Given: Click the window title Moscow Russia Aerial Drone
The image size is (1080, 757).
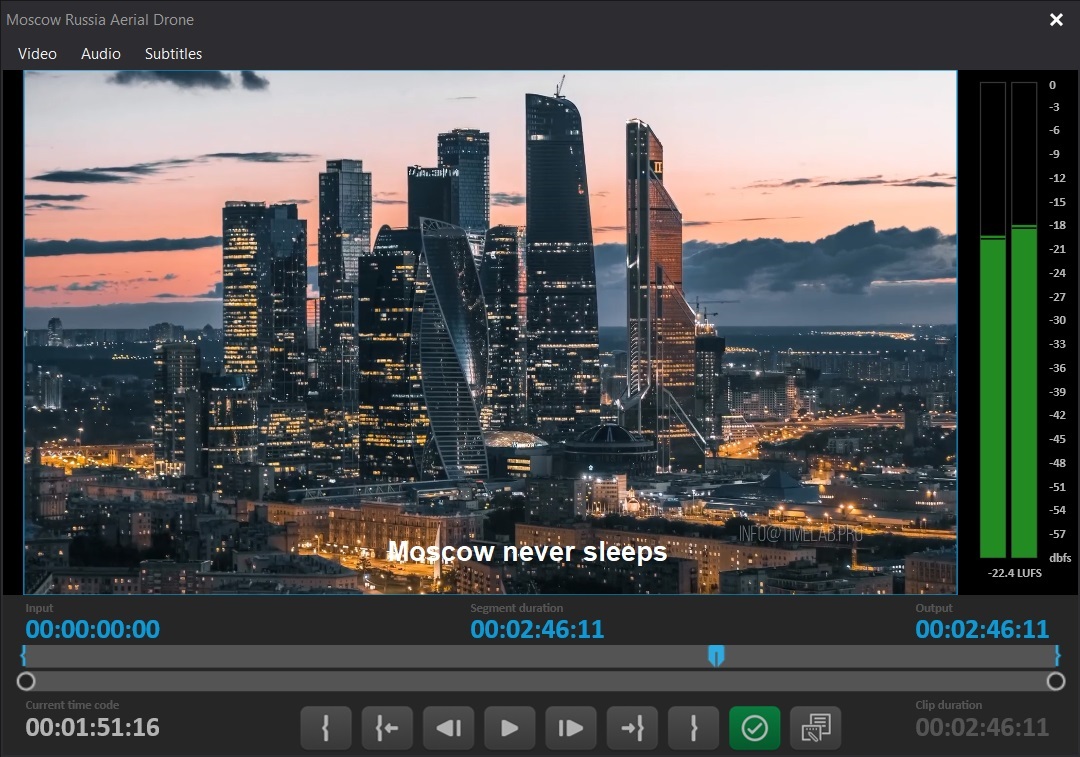Looking at the screenshot, I should click(x=100, y=19).
